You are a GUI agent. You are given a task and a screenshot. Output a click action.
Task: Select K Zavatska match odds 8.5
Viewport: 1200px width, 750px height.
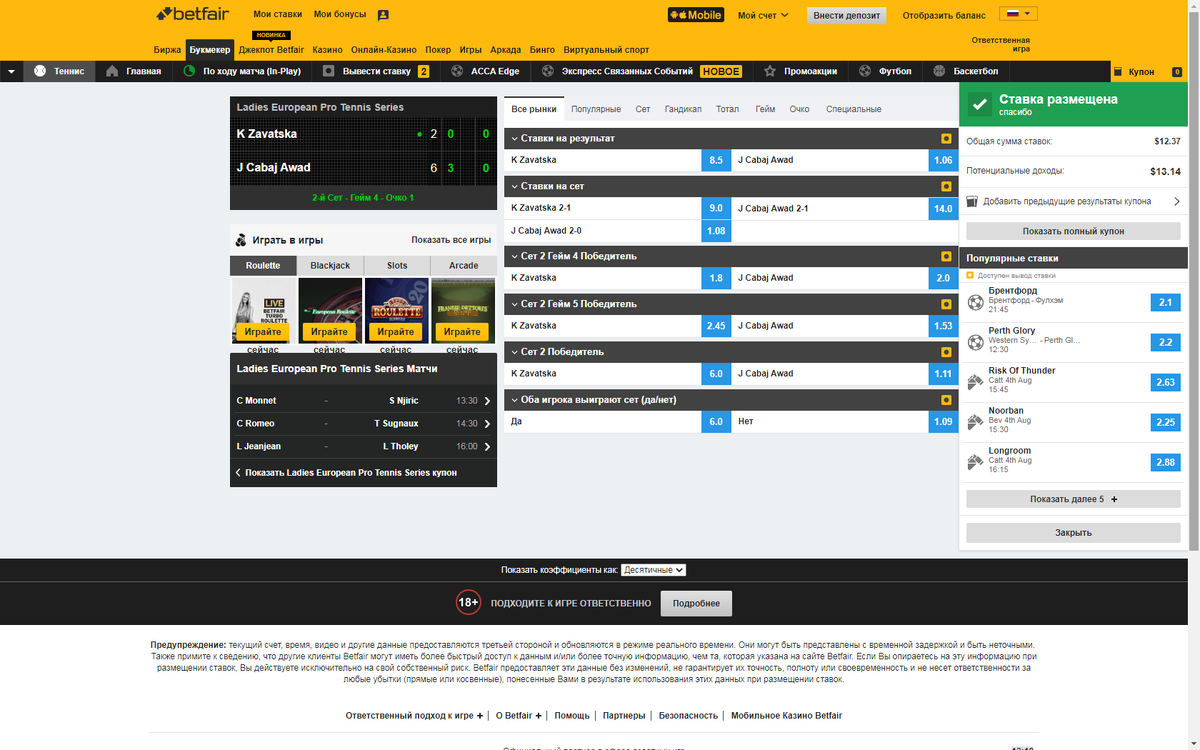716,160
